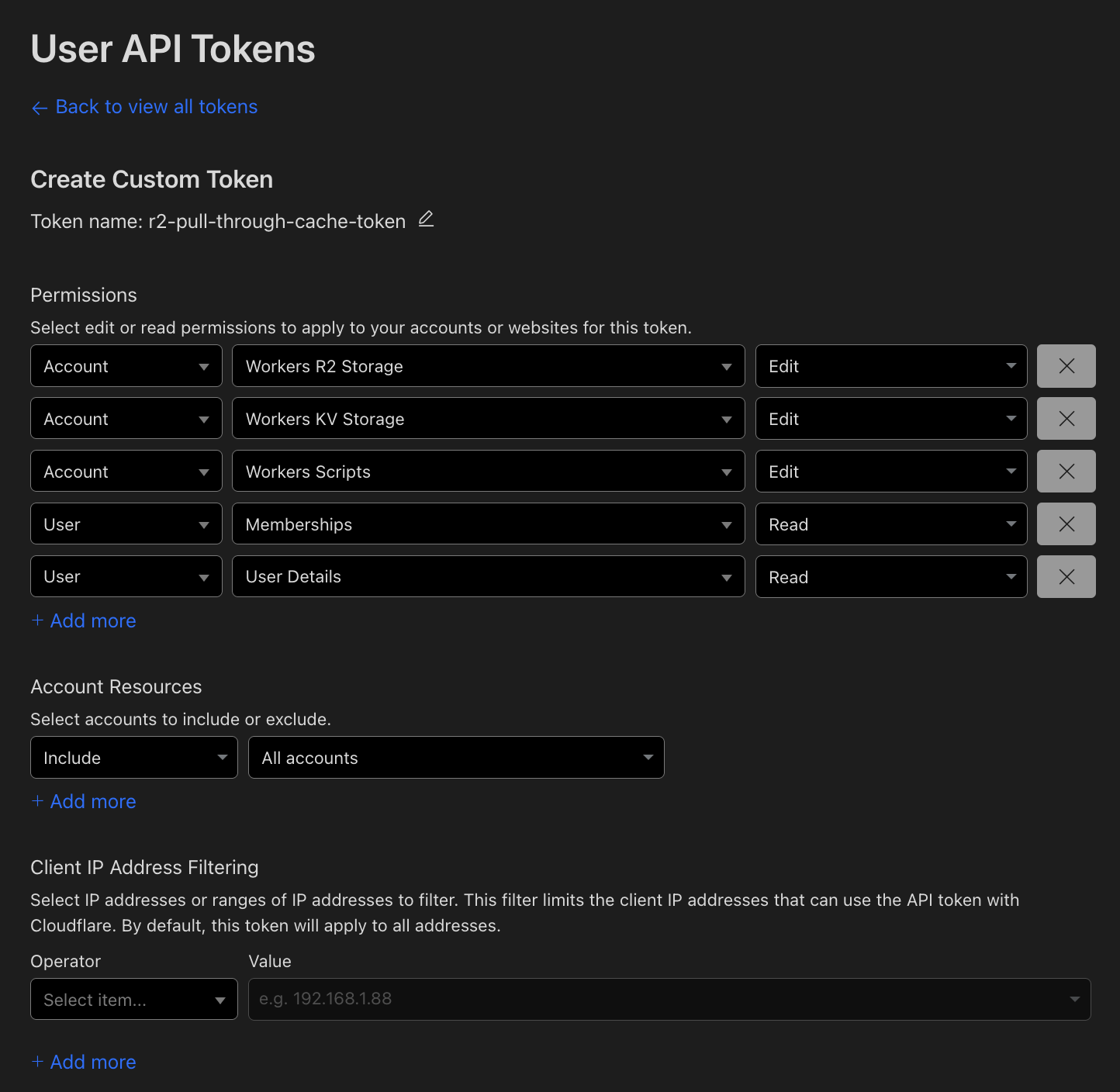Add more under Client IP Address Filtering
Image resolution: width=1120 pixels, height=1092 pixels.
84,1063
